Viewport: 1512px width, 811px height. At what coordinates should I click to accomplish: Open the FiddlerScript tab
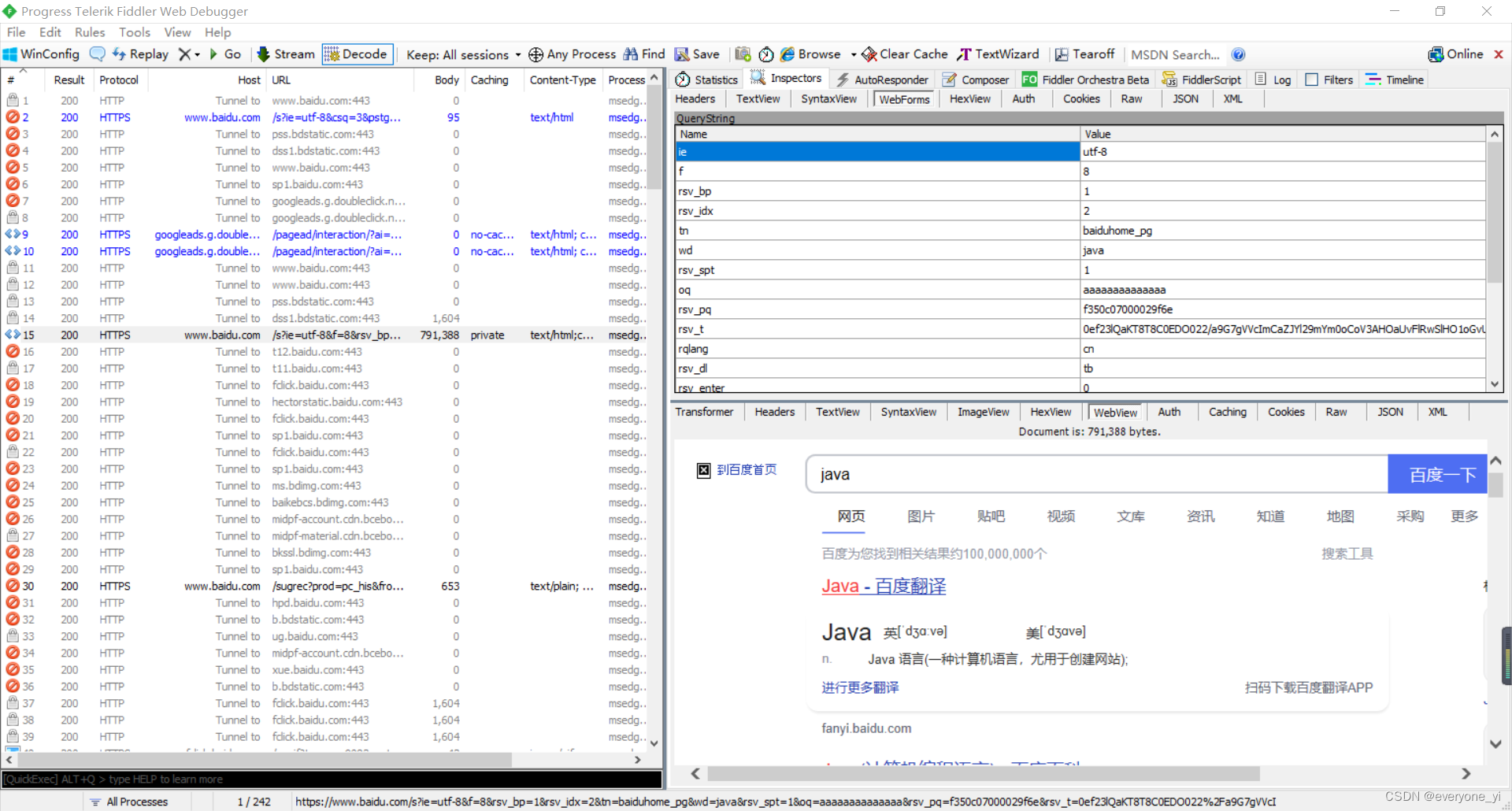pyautogui.click(x=1202, y=80)
